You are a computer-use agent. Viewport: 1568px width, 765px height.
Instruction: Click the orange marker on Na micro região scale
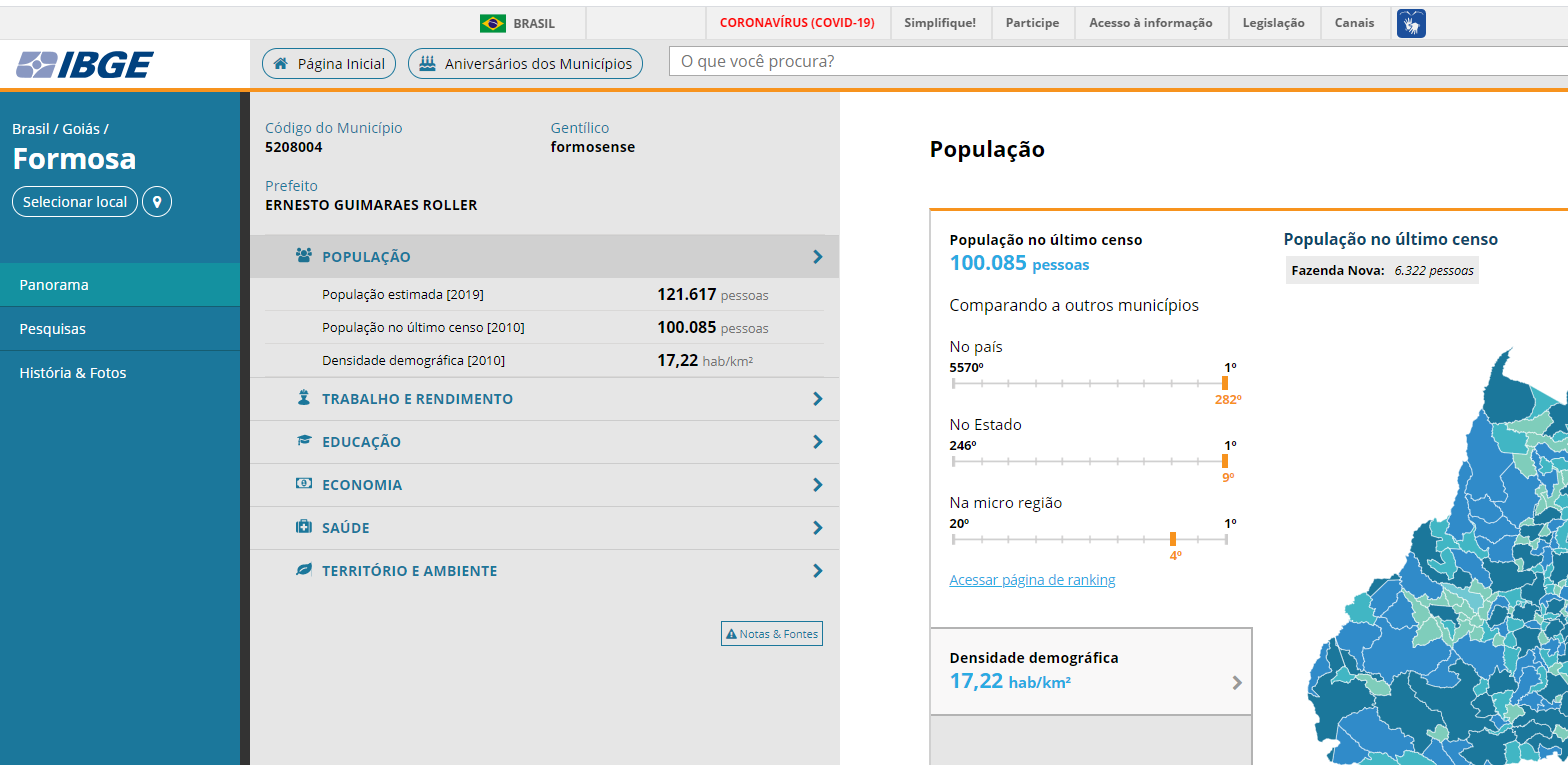[1173, 539]
